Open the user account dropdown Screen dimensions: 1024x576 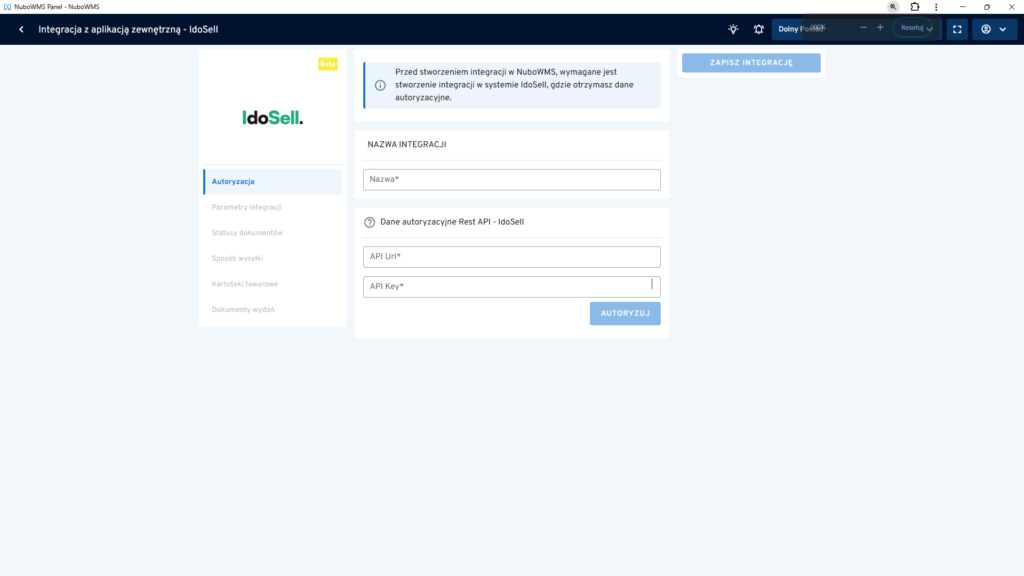(x=993, y=29)
